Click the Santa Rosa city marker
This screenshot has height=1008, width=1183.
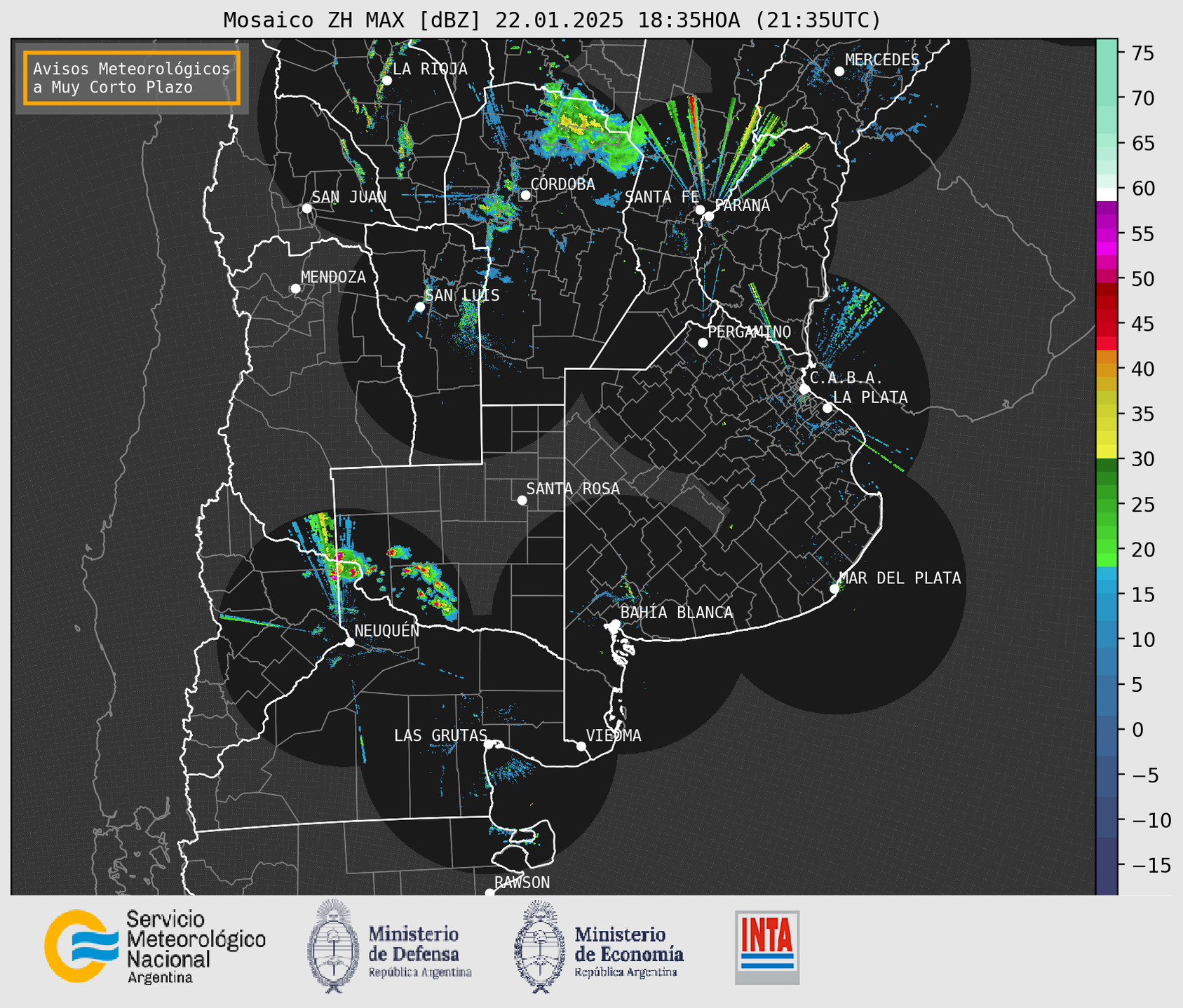coord(522,500)
